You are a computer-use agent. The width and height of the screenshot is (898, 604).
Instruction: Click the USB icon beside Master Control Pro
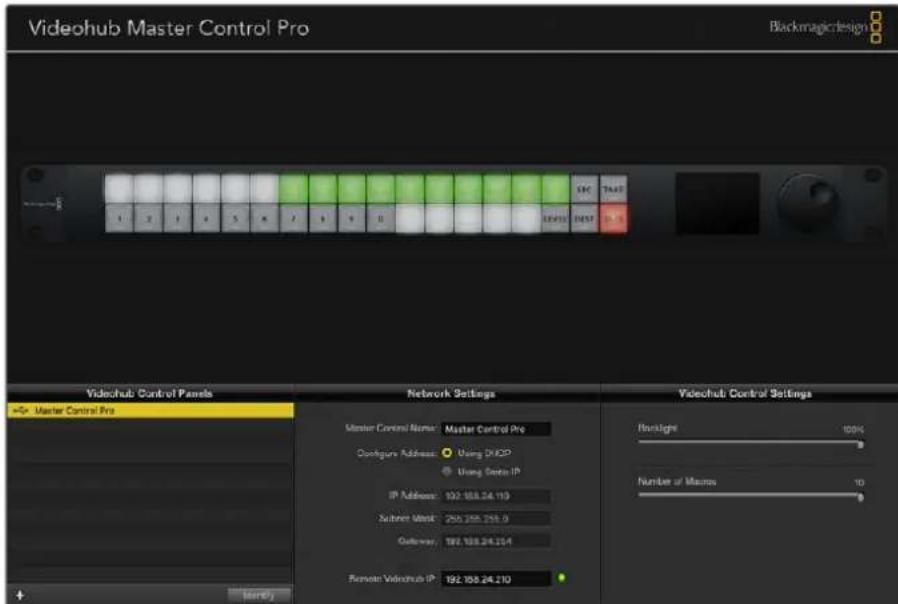tap(21, 410)
